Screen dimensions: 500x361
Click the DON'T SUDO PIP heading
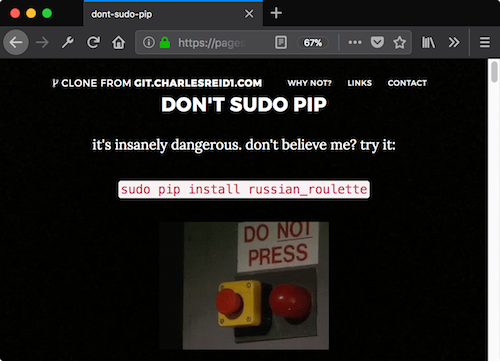244,105
